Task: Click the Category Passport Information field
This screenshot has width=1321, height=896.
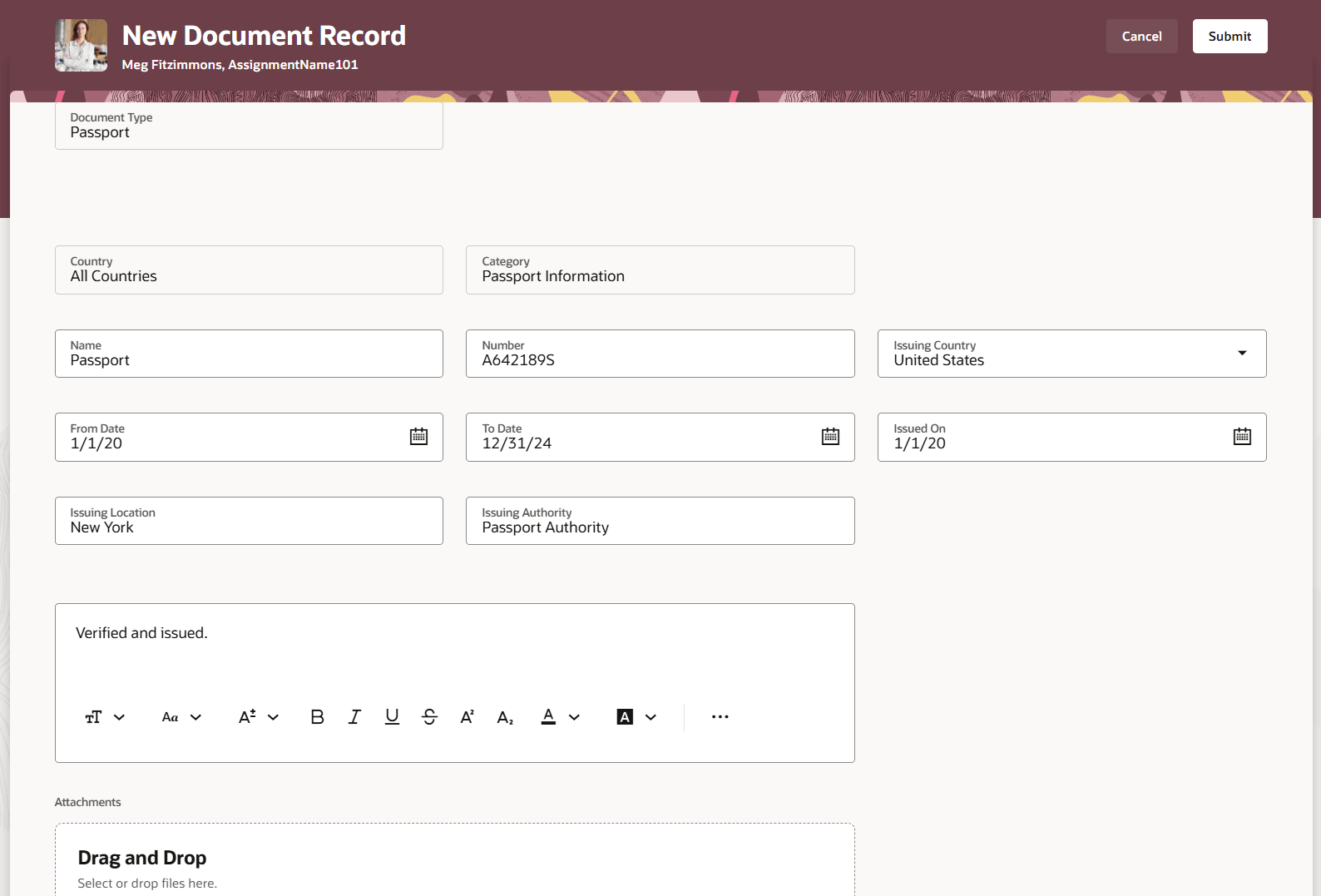Action: (660, 270)
